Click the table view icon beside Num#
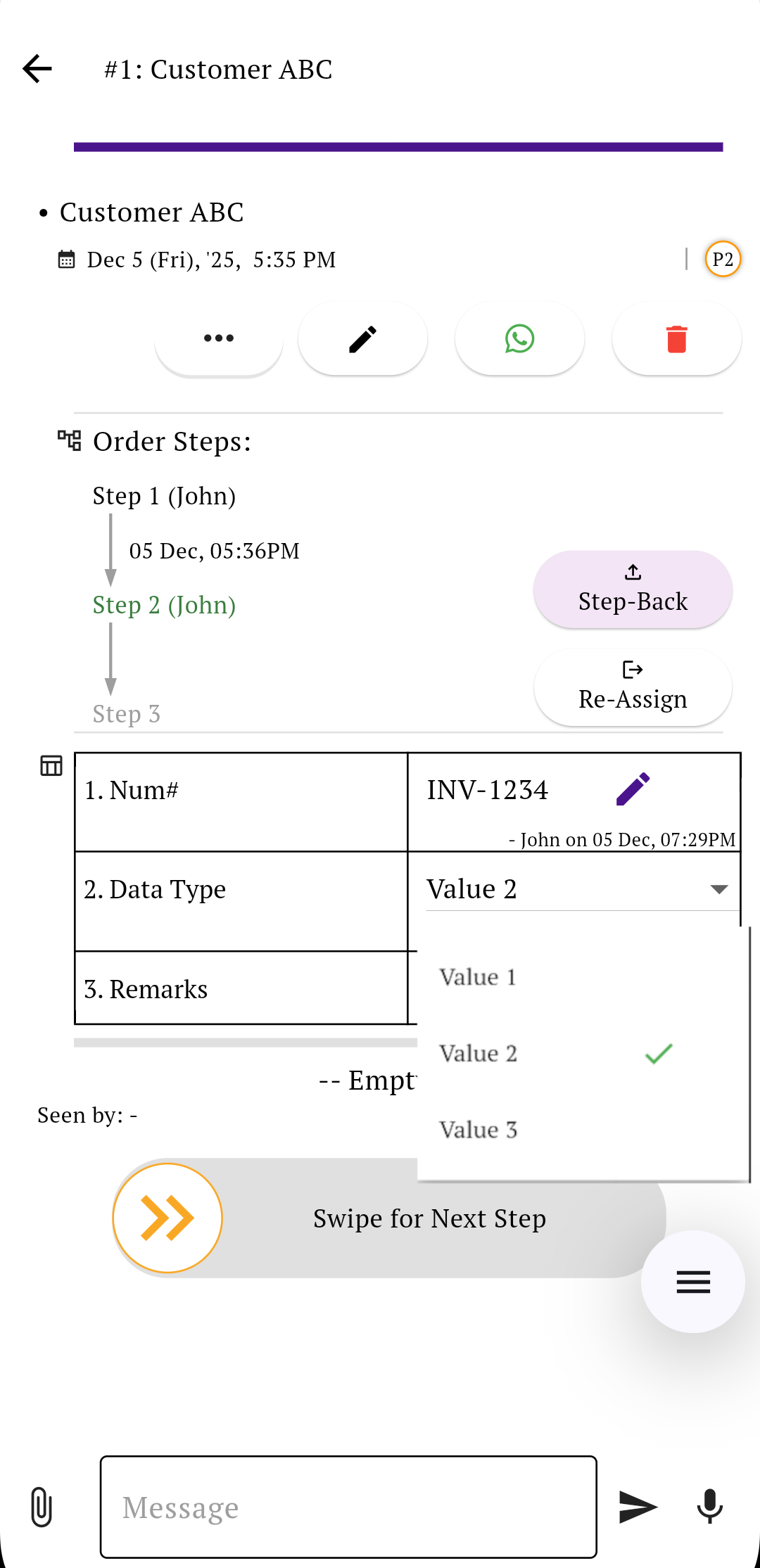The width and height of the screenshot is (760, 1568). pyautogui.click(x=51, y=765)
